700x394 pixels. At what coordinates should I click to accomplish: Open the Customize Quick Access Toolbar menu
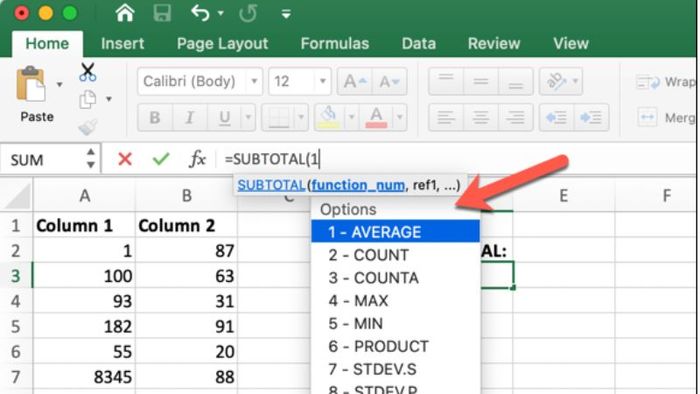(x=286, y=14)
